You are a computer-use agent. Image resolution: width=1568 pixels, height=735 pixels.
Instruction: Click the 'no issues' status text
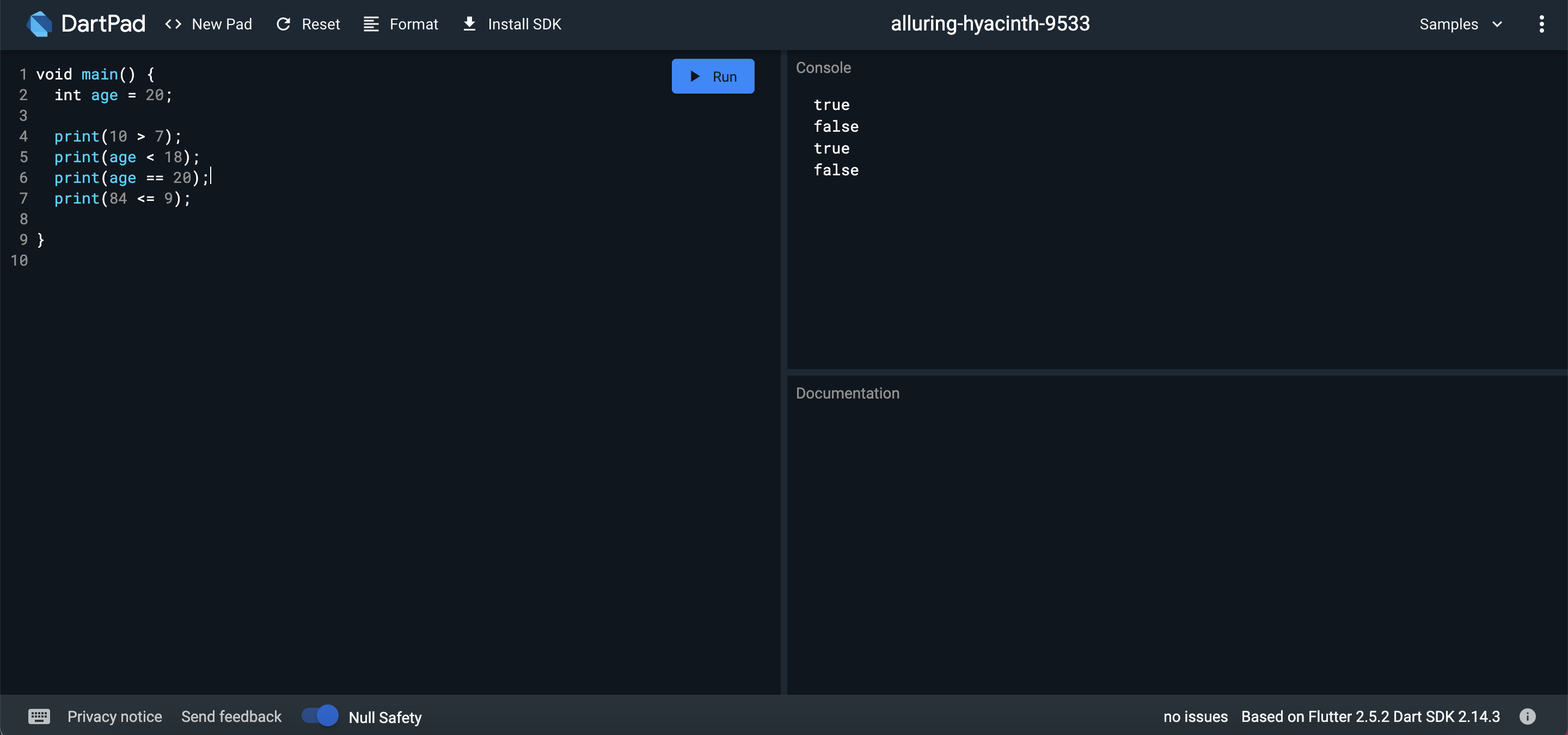coord(1196,716)
